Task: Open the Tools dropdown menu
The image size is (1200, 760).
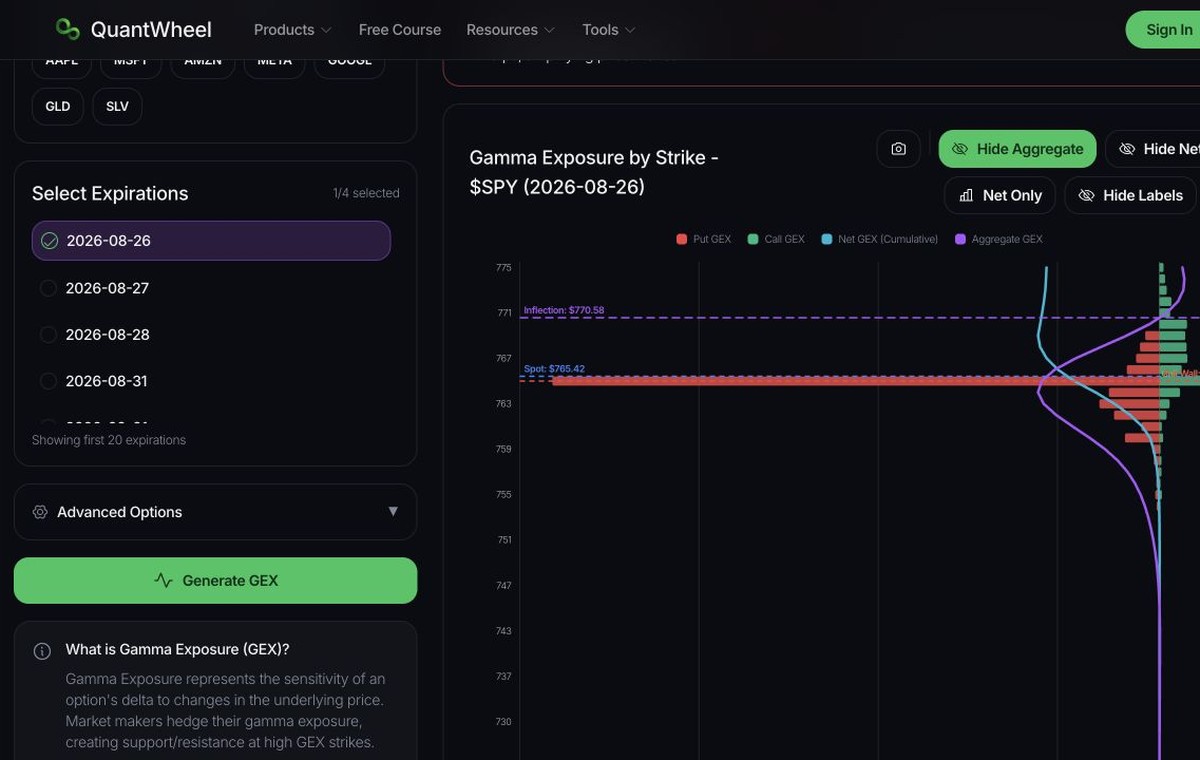Action: click(608, 30)
